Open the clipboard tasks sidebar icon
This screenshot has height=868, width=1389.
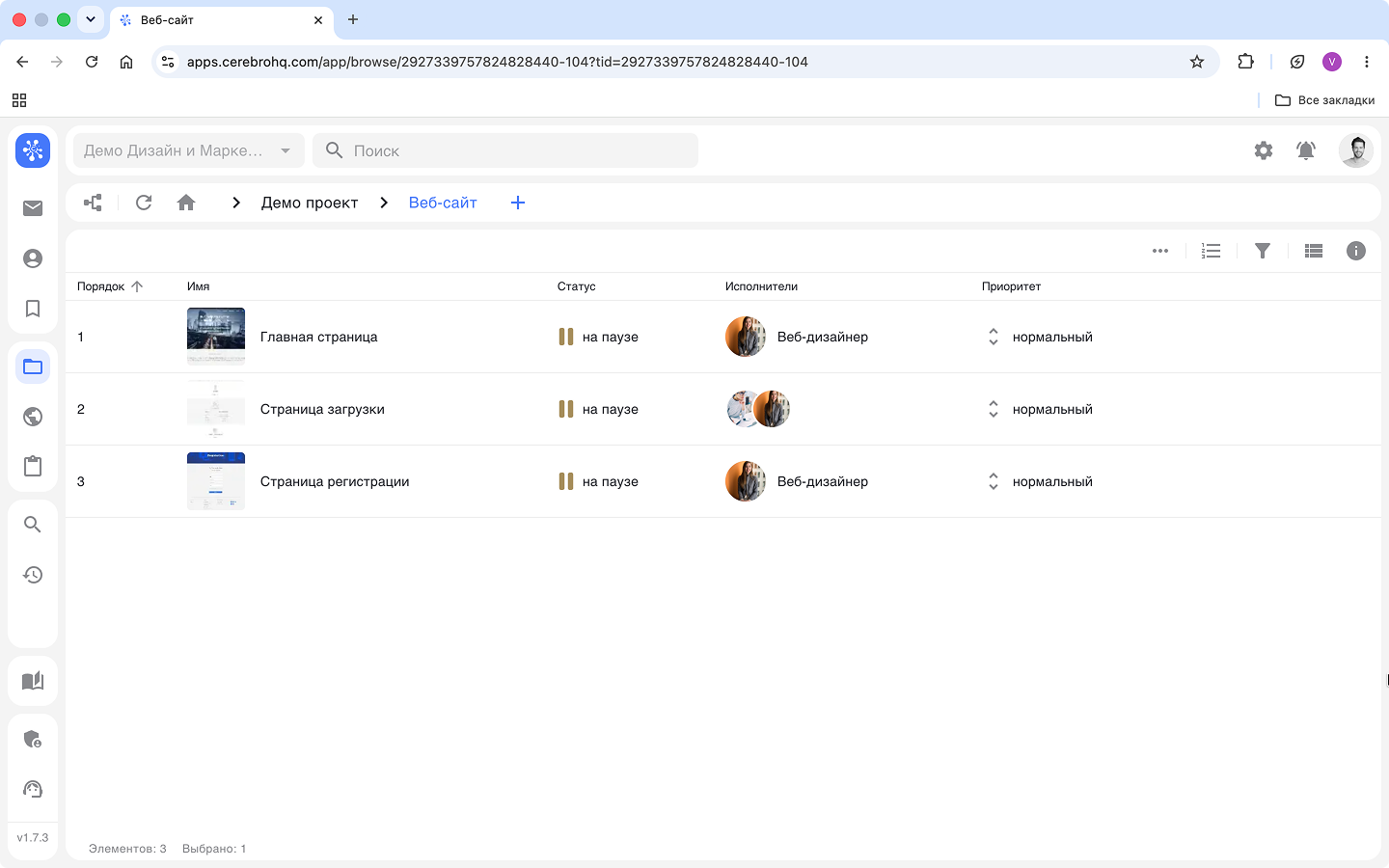(33, 466)
